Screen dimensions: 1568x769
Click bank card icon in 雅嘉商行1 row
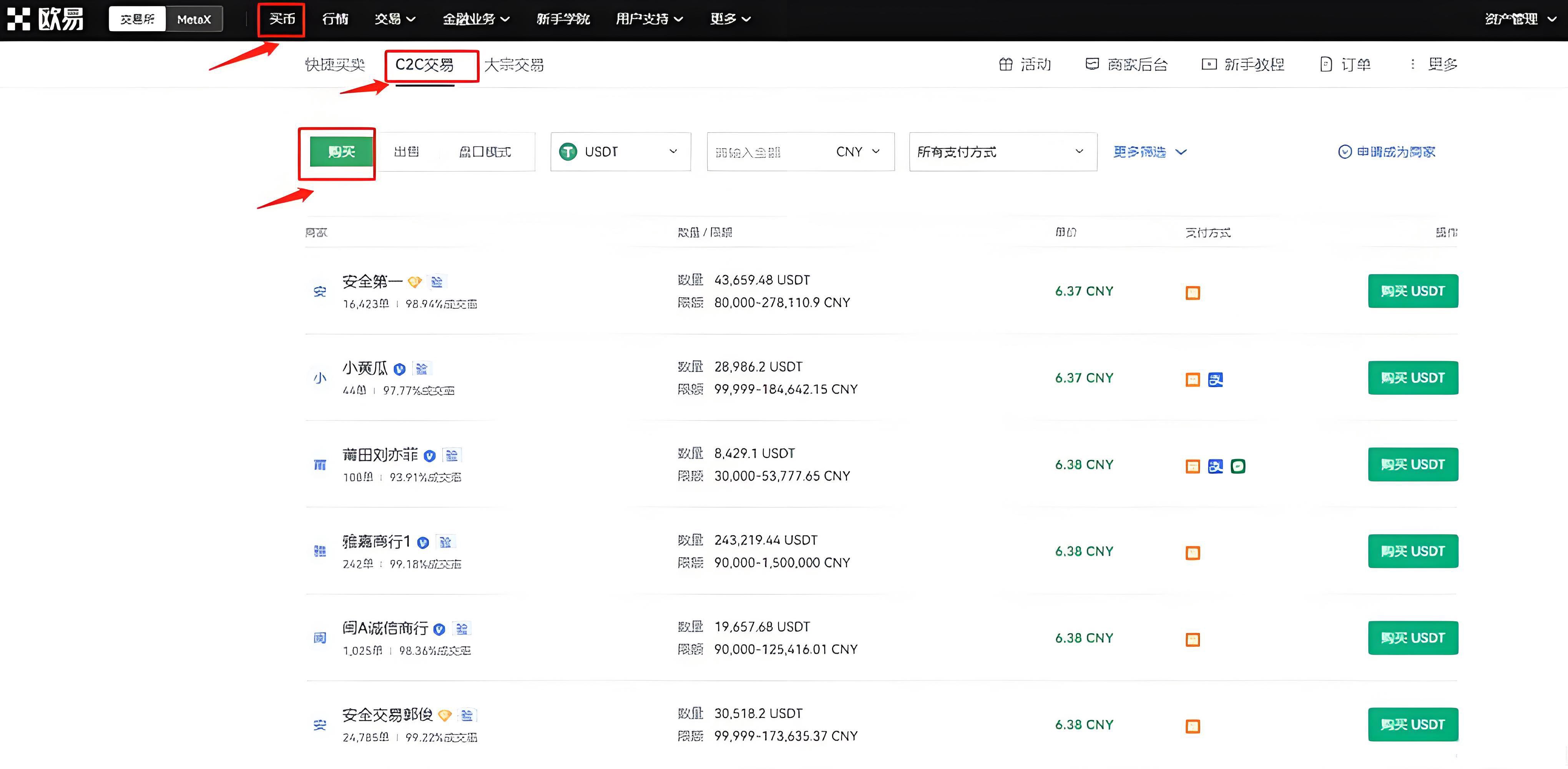click(x=1193, y=553)
